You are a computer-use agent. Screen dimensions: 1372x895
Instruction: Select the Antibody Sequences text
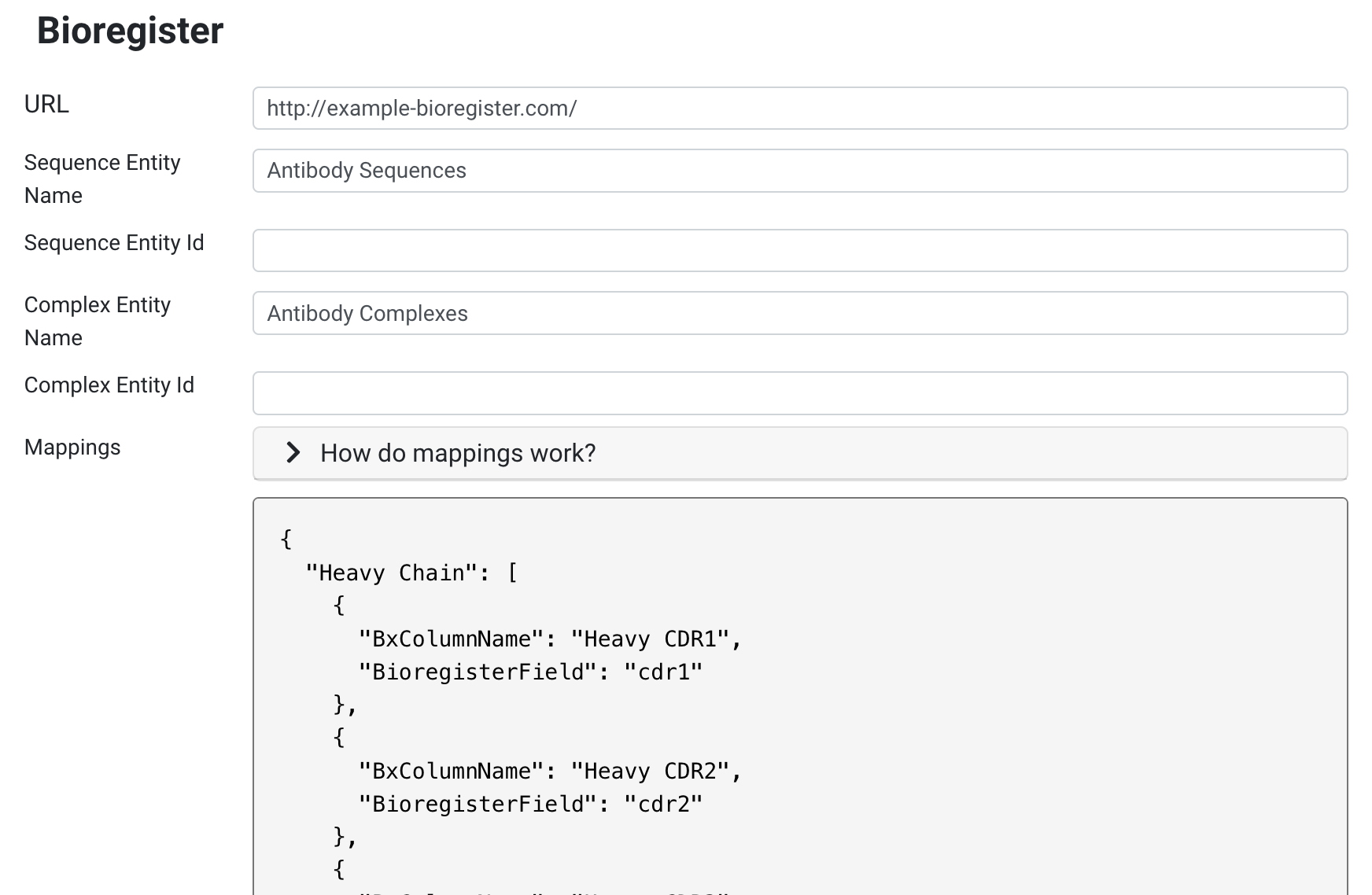pyautogui.click(x=367, y=171)
